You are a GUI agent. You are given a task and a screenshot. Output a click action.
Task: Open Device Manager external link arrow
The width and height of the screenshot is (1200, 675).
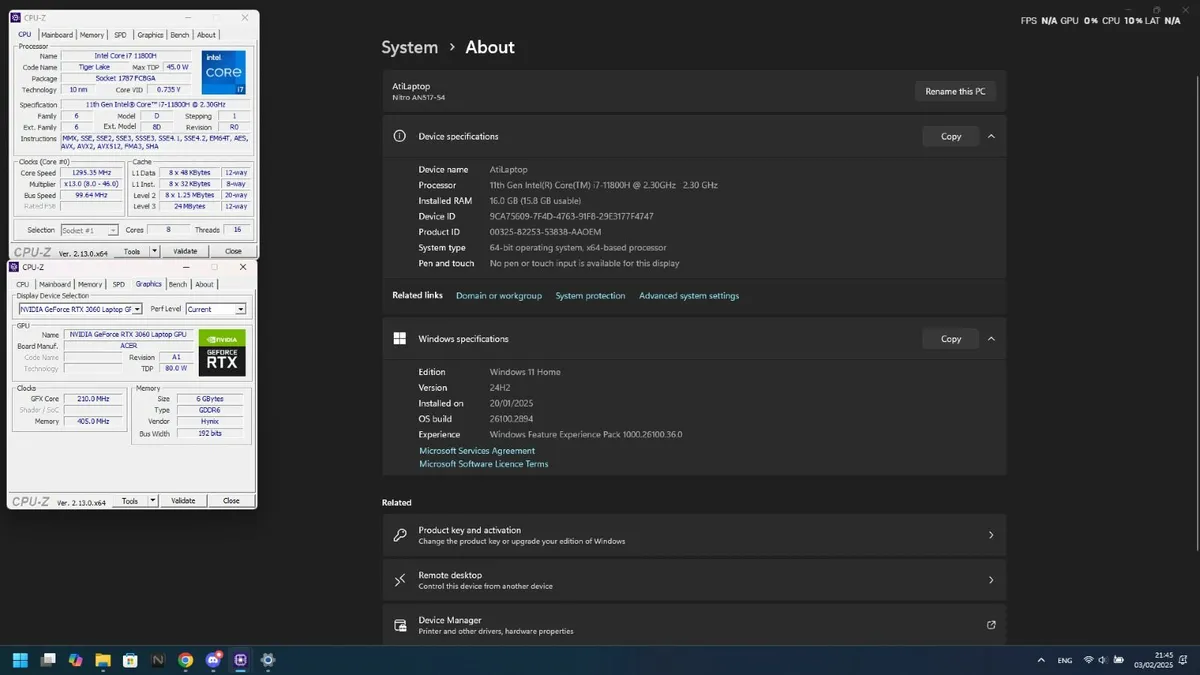pyautogui.click(x=991, y=625)
